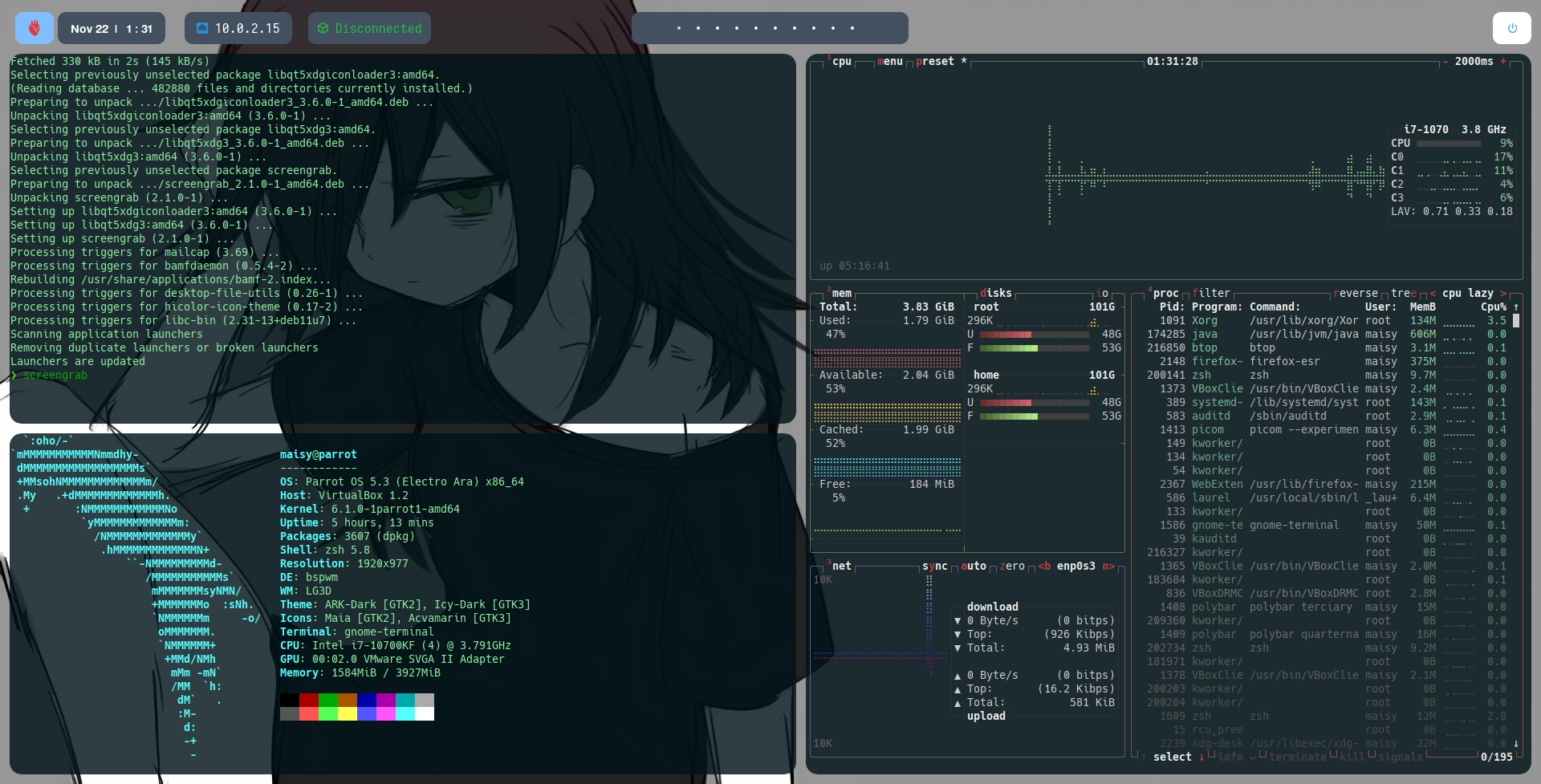Viewport: 1541px width, 784px height.
Task: Toggle auto scaling in net panel
Action: [x=974, y=567]
